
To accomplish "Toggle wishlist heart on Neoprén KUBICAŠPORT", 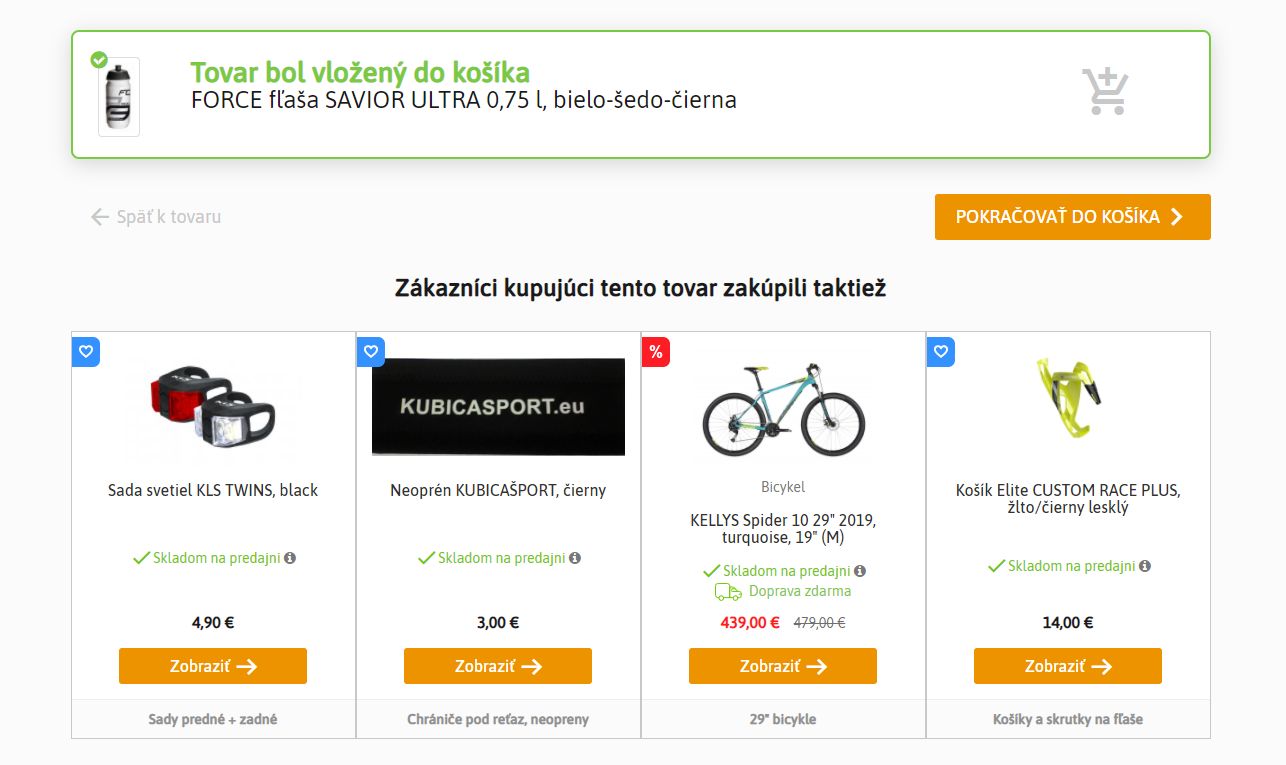I will (x=371, y=351).
